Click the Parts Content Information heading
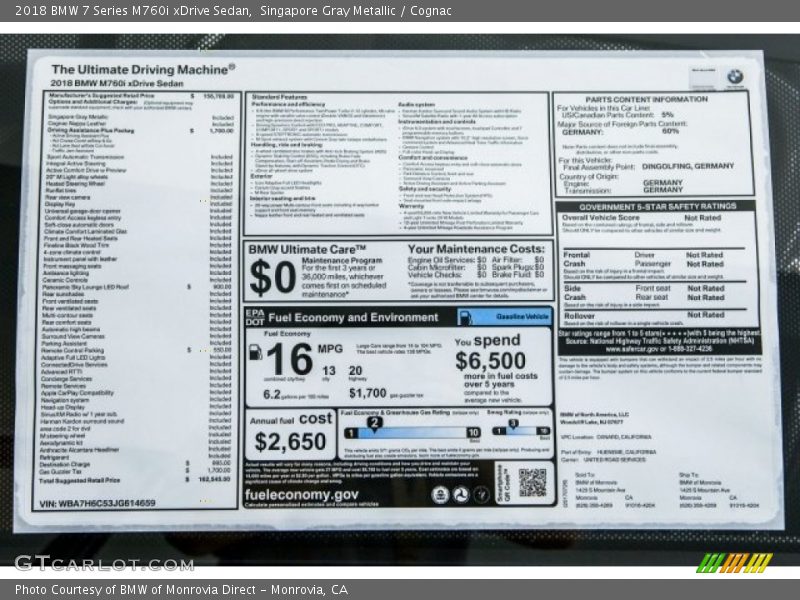Screen dimensions: 800x600 pos(646,99)
